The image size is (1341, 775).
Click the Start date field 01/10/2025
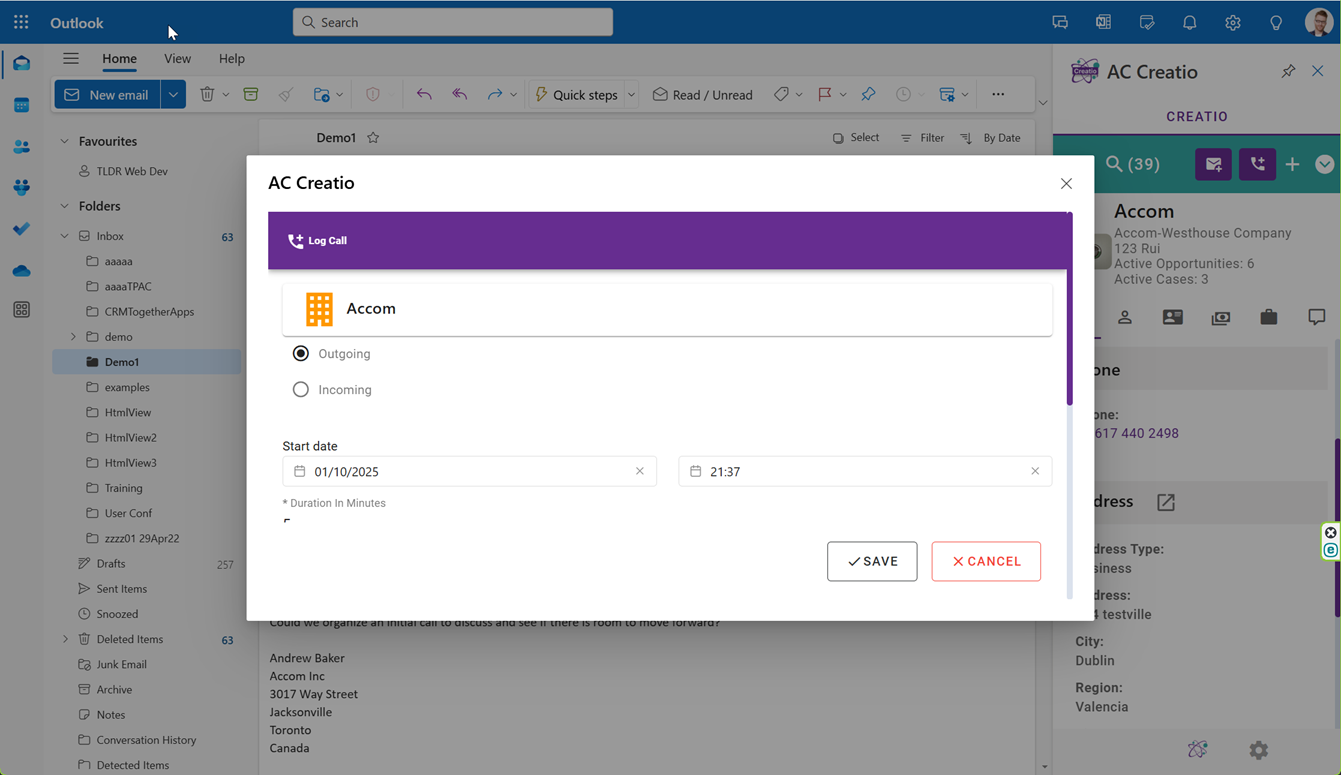tap(469, 471)
